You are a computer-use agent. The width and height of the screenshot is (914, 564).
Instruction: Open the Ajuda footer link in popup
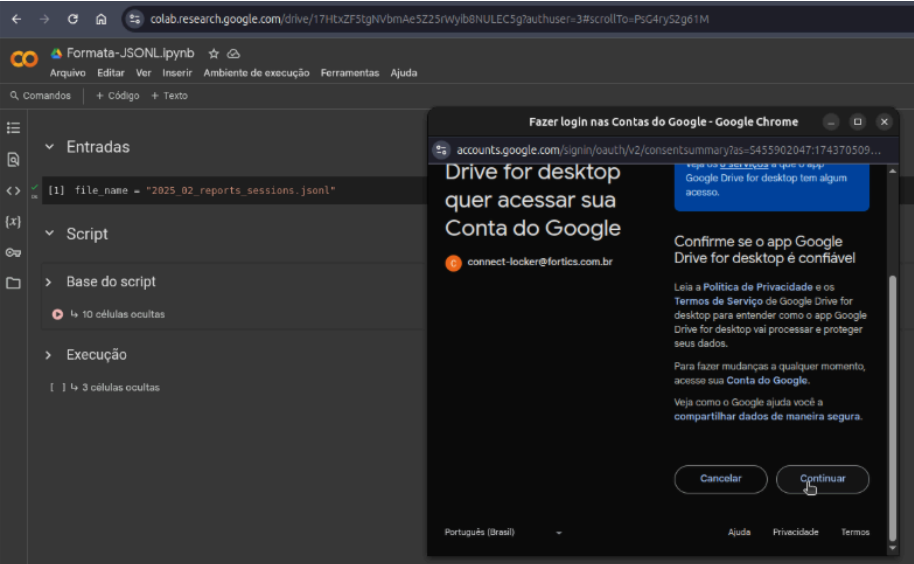tap(739, 532)
